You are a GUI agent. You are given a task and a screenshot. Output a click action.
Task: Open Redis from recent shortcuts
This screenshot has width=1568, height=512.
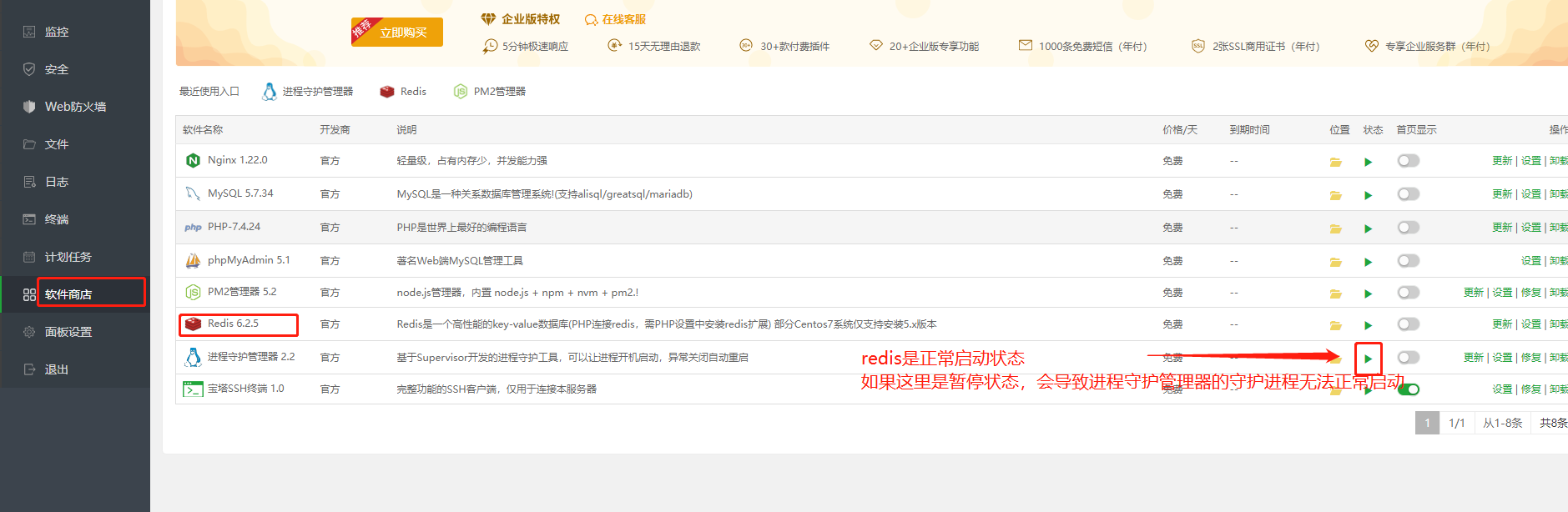pyautogui.click(x=403, y=92)
